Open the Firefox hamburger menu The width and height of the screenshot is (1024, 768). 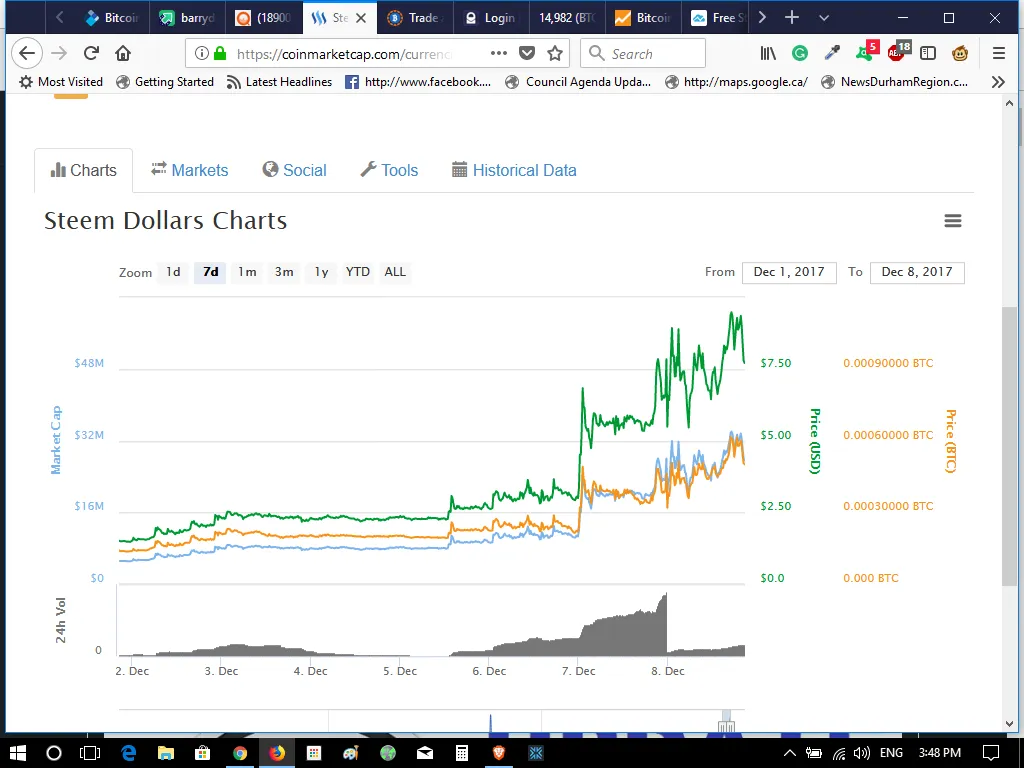click(x=999, y=54)
